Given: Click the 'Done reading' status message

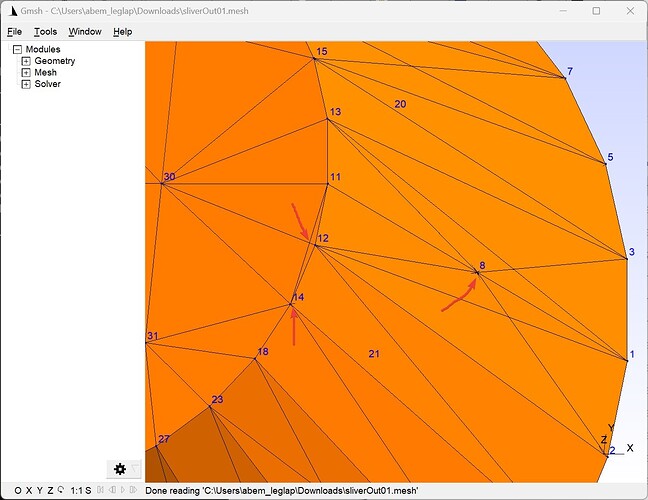Looking at the screenshot, I should 281,490.
